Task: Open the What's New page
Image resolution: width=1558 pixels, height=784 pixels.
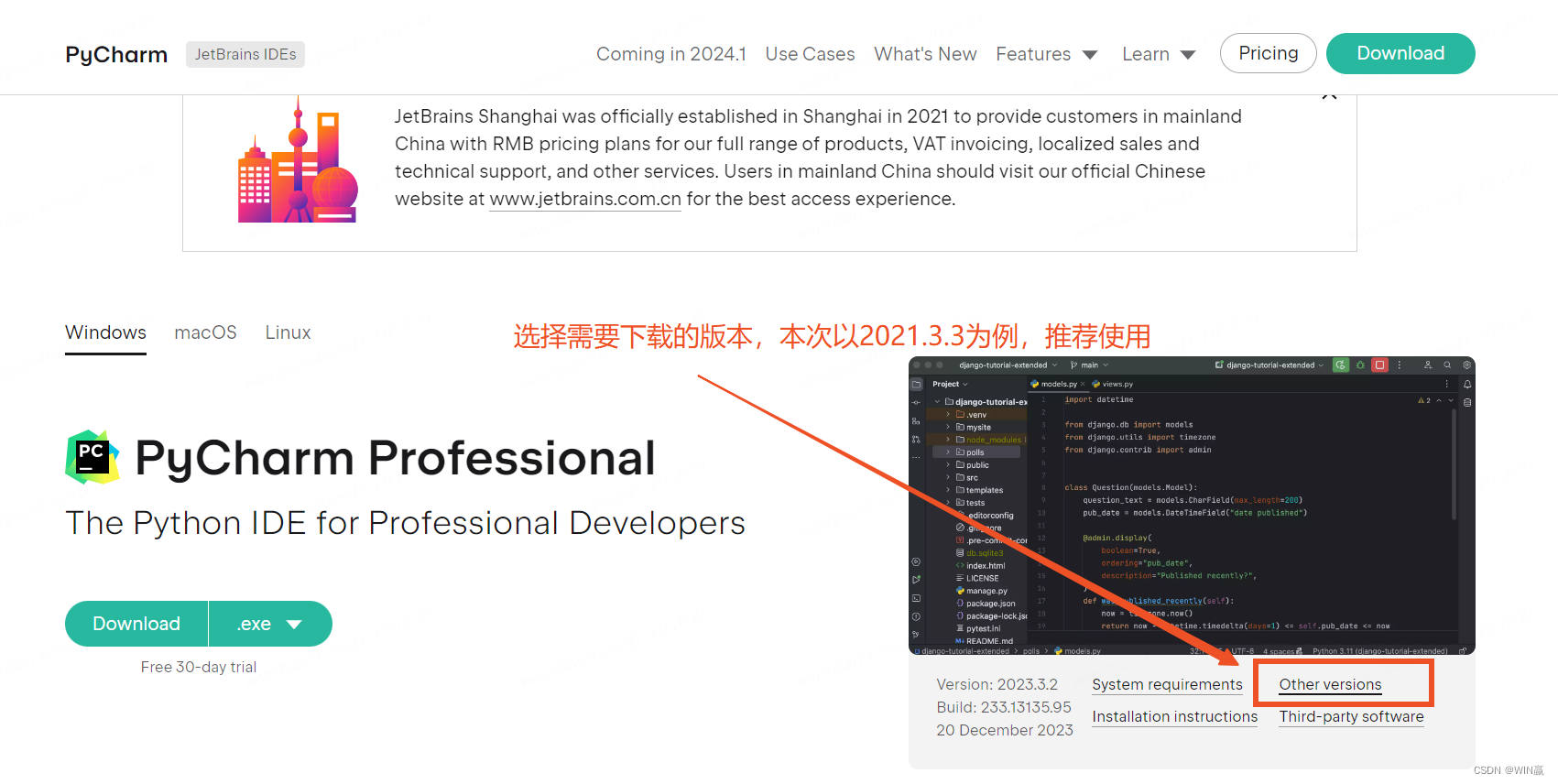Action: tap(925, 54)
